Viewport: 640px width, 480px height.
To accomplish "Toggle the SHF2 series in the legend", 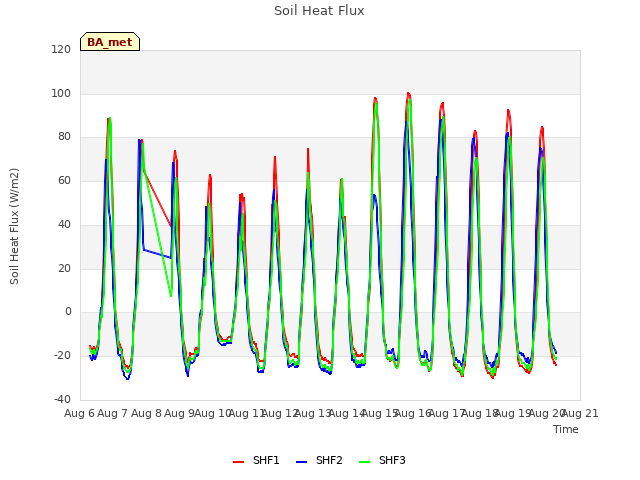I will tap(319, 460).
